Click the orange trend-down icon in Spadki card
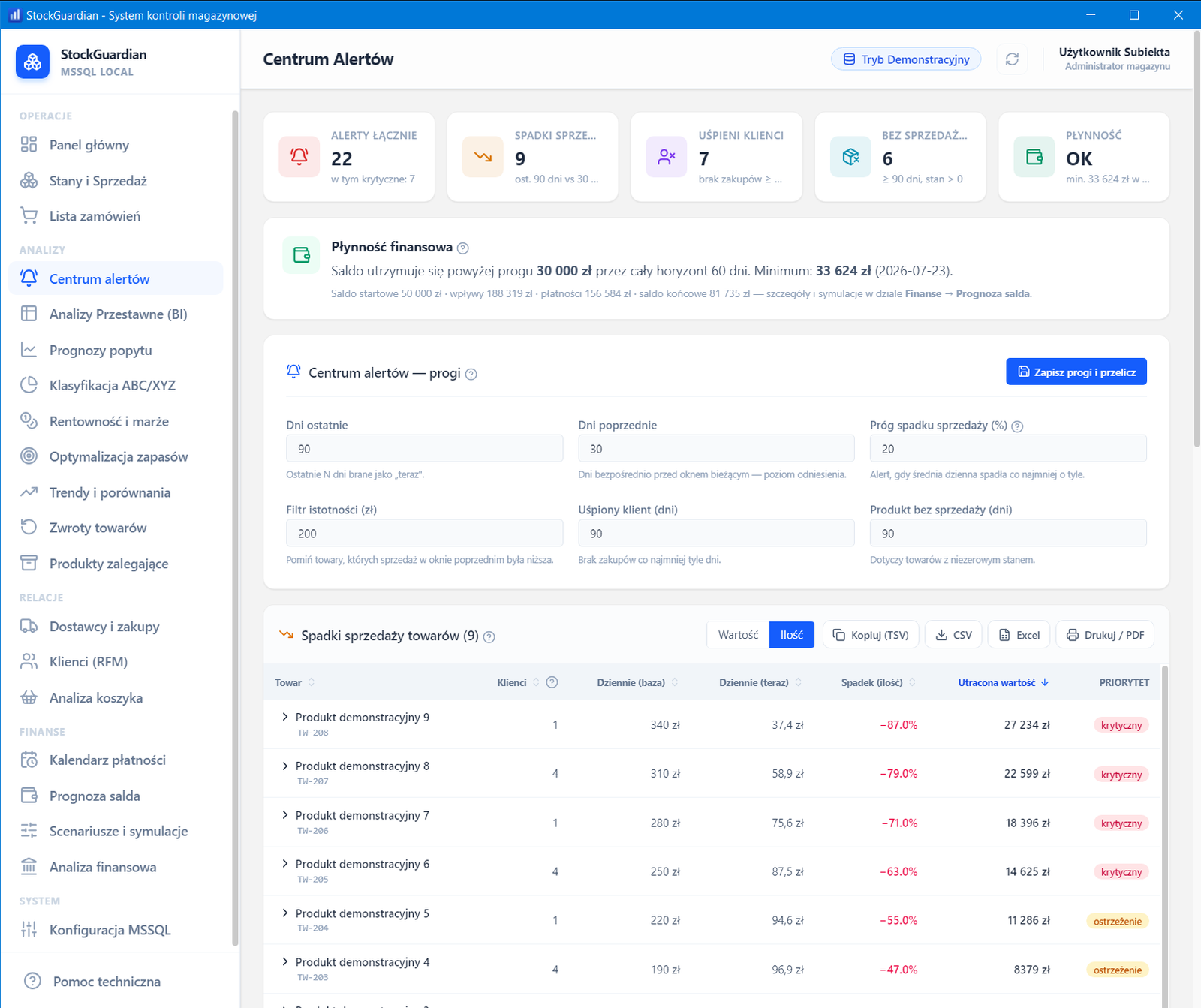 click(x=483, y=156)
